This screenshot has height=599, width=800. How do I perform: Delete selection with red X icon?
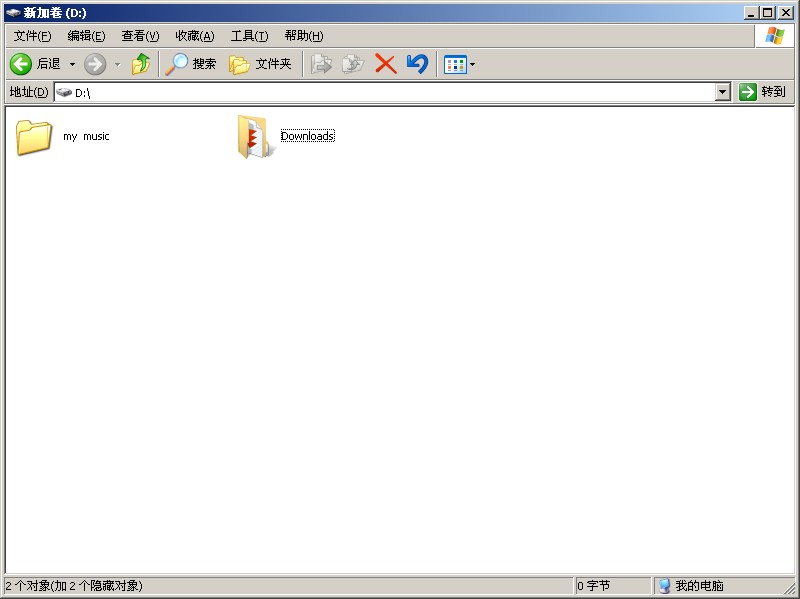pyautogui.click(x=386, y=64)
